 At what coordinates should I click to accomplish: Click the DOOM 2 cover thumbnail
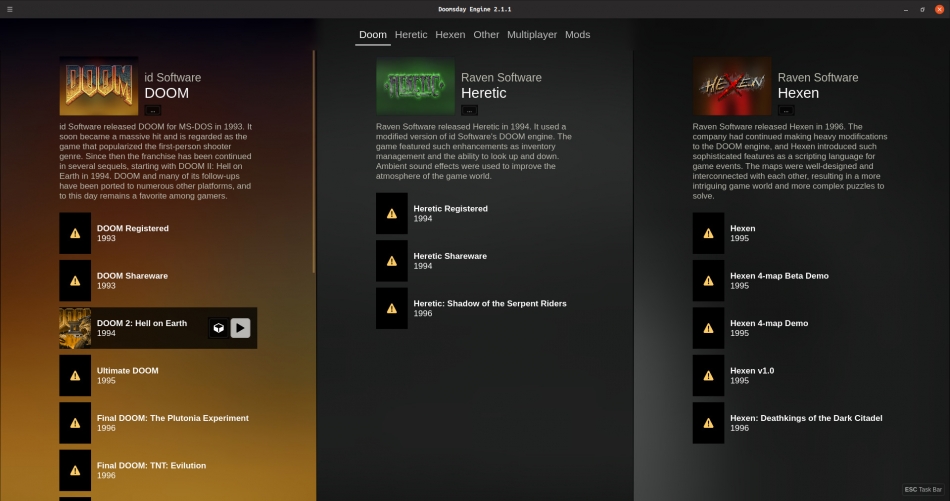click(75, 328)
